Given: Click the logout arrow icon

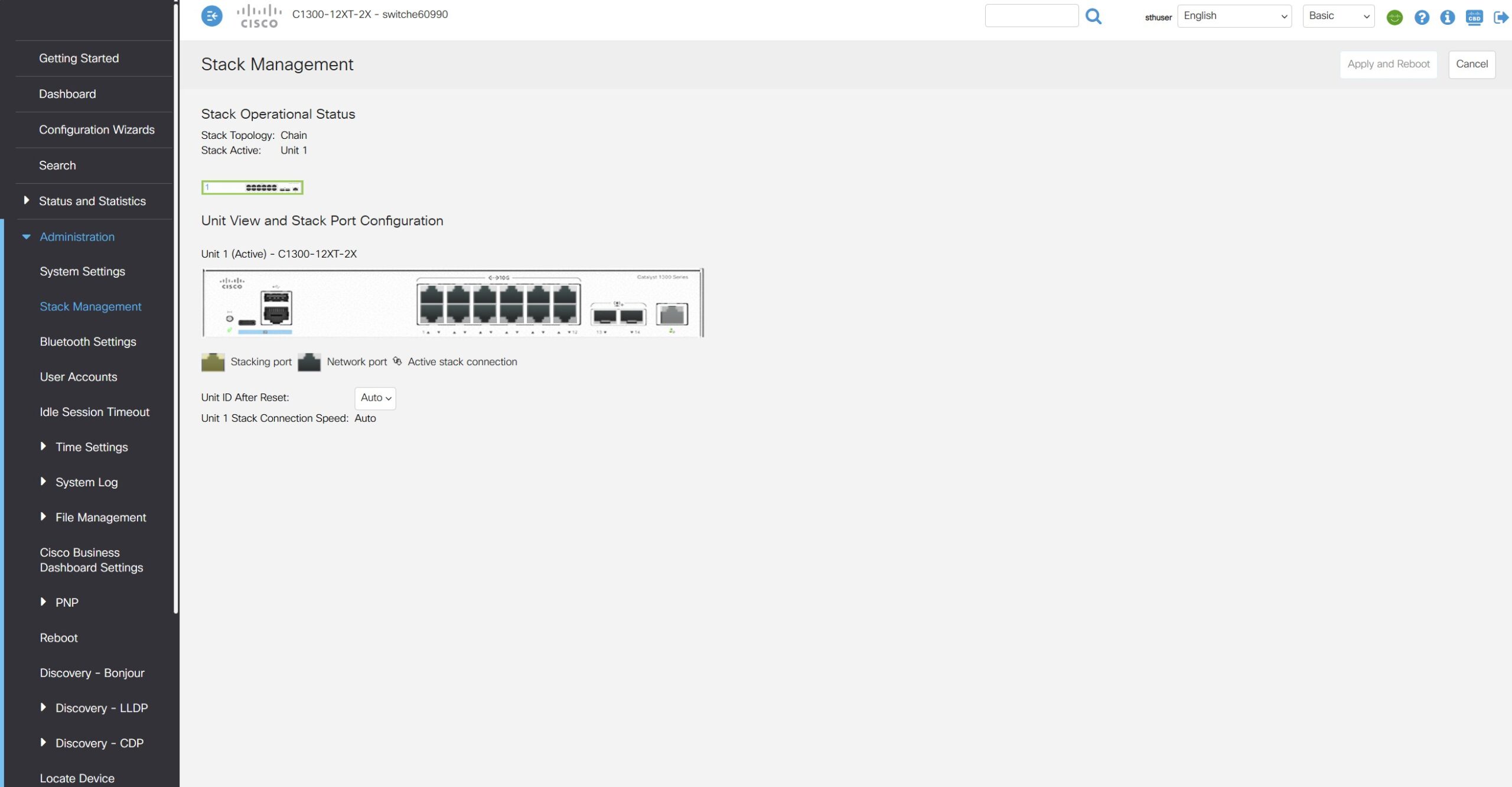Looking at the screenshot, I should click(1500, 17).
